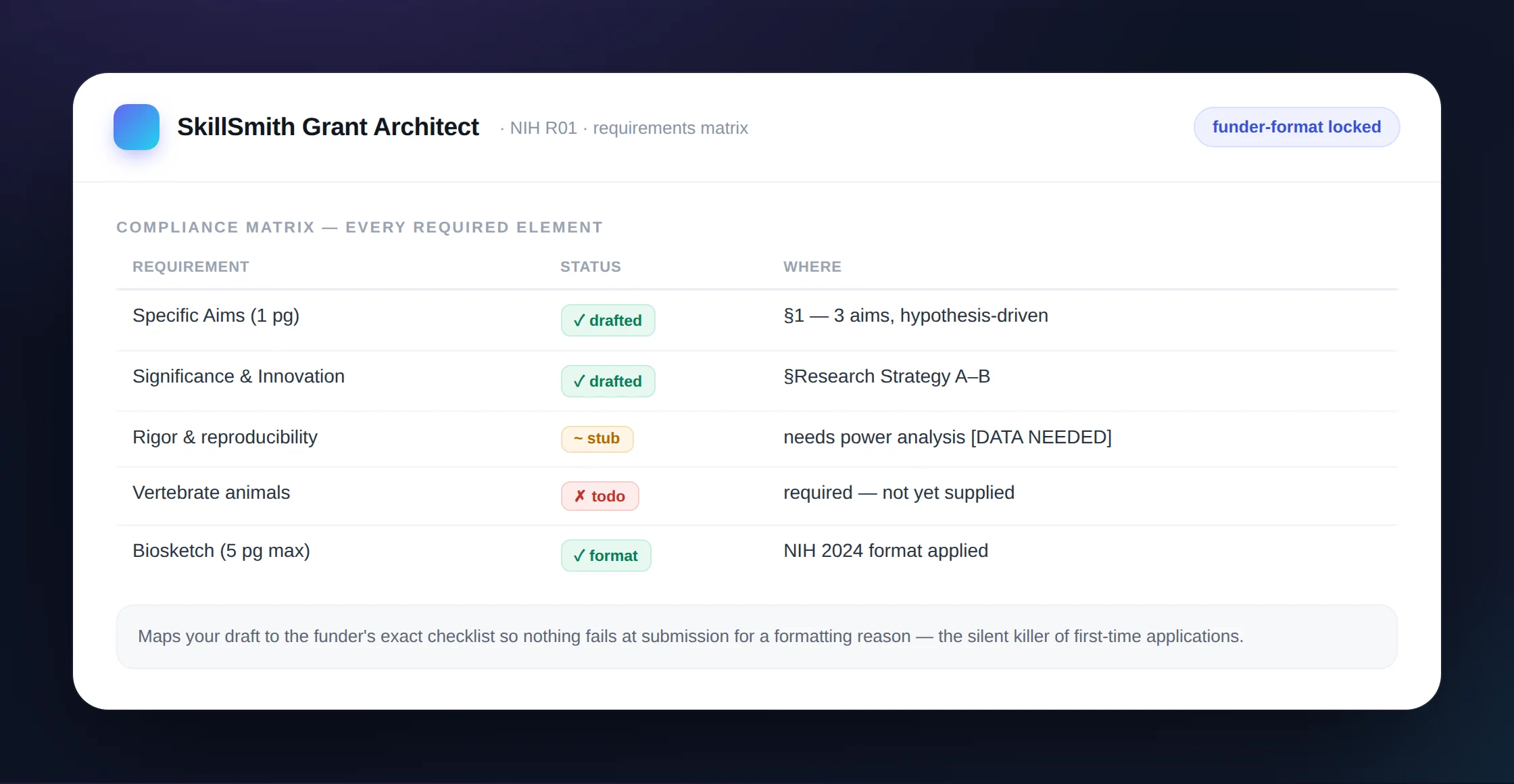Click the '✗ todo' status badge
This screenshot has width=1514, height=784.
point(600,496)
